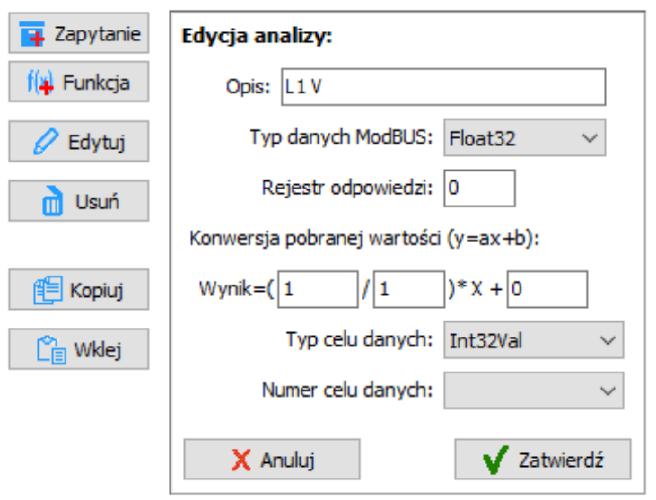
Task: Click the Rejestr odpowiedzi input field
Action: point(479,188)
